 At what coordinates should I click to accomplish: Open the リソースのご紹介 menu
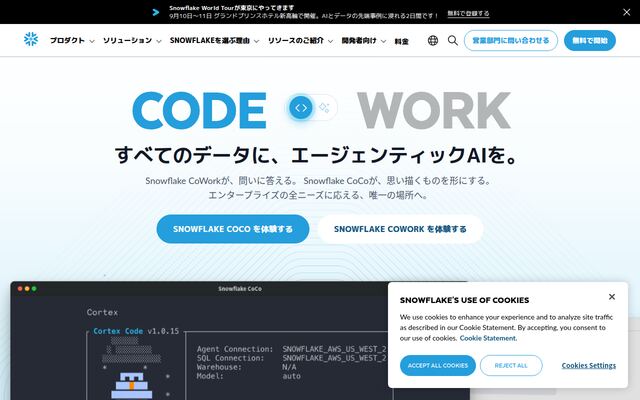(296, 40)
